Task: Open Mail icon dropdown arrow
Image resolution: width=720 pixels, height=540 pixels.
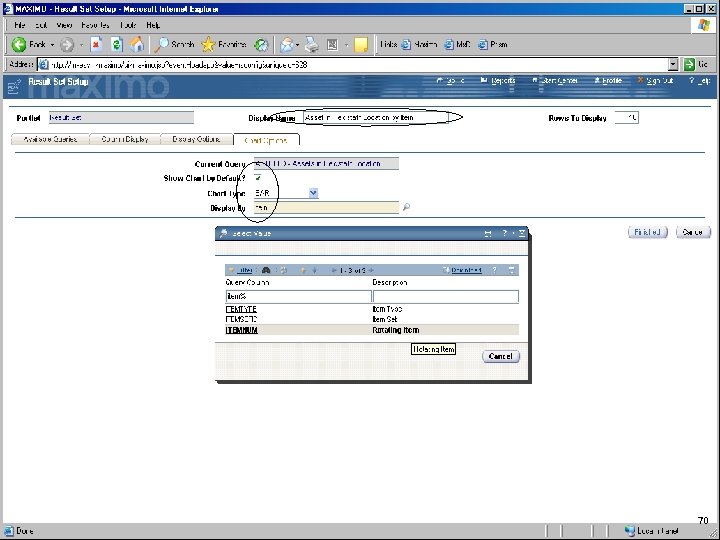Action: coord(298,45)
